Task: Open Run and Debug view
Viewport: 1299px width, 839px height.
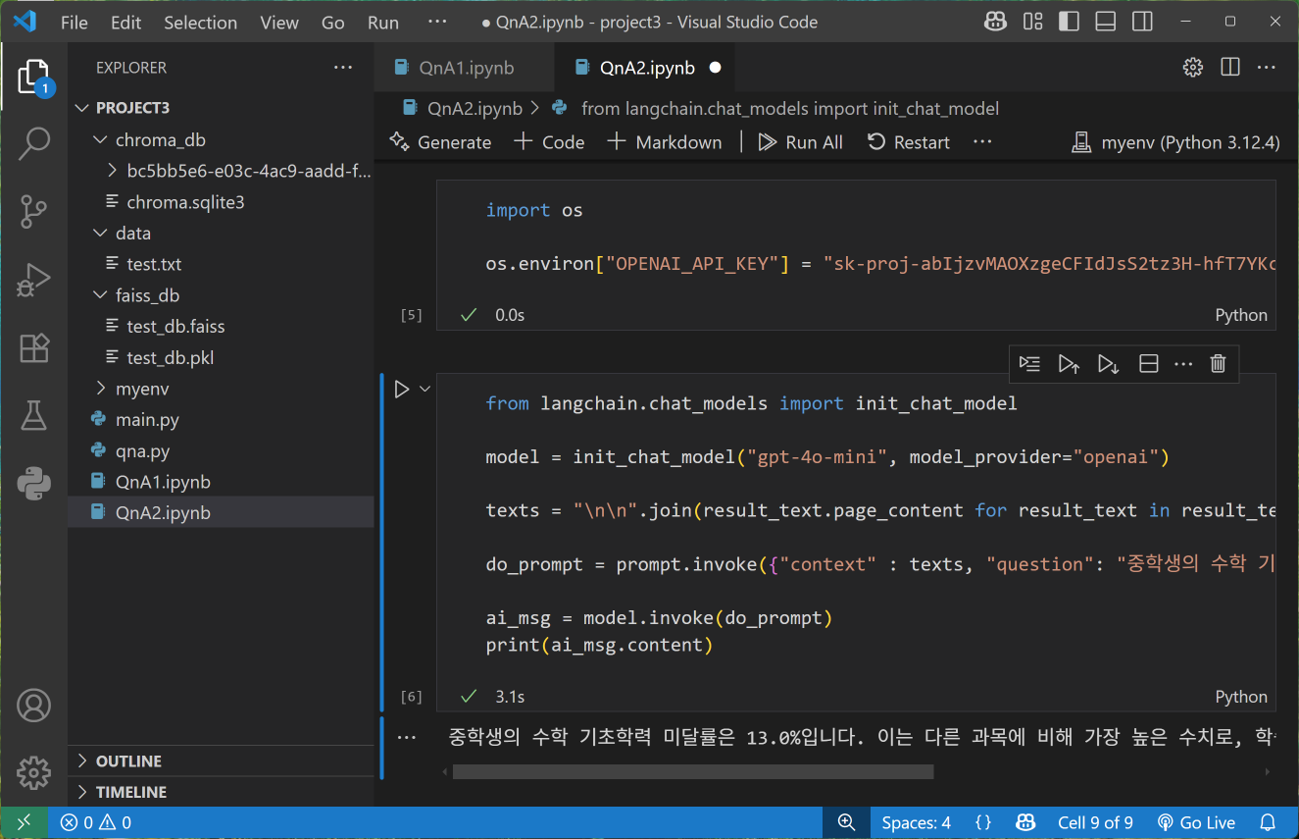Action: coord(34,280)
